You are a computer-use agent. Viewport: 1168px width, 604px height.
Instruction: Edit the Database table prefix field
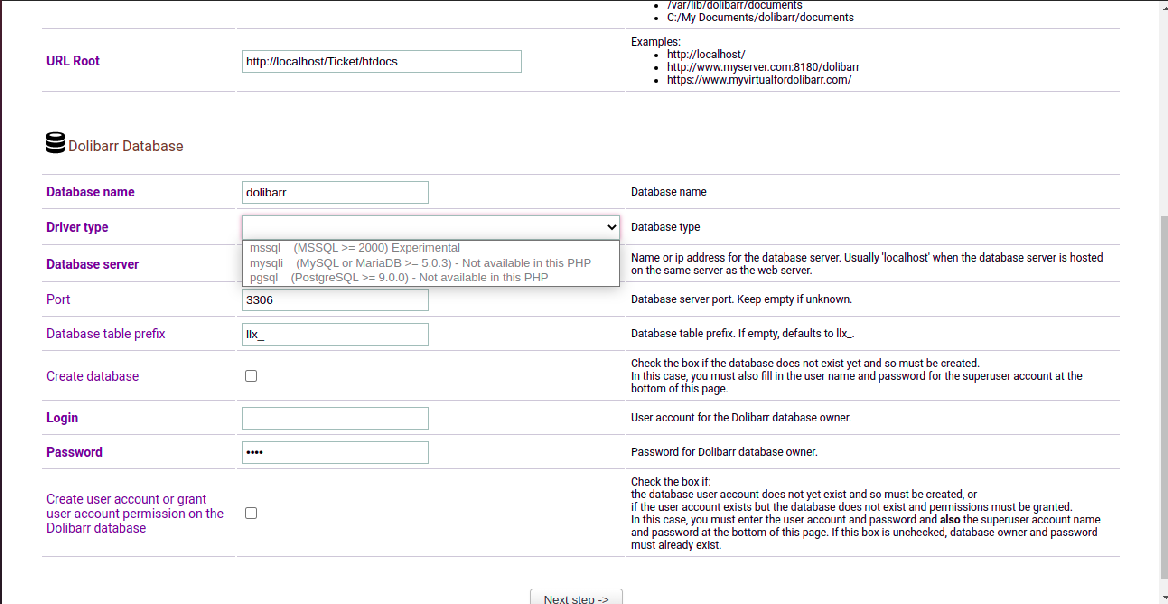tap(335, 334)
